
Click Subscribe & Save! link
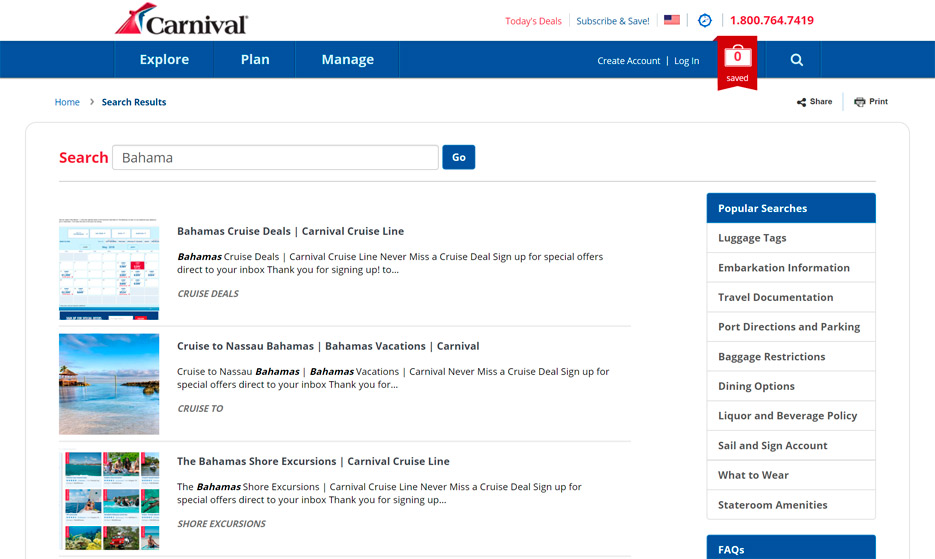(x=612, y=21)
